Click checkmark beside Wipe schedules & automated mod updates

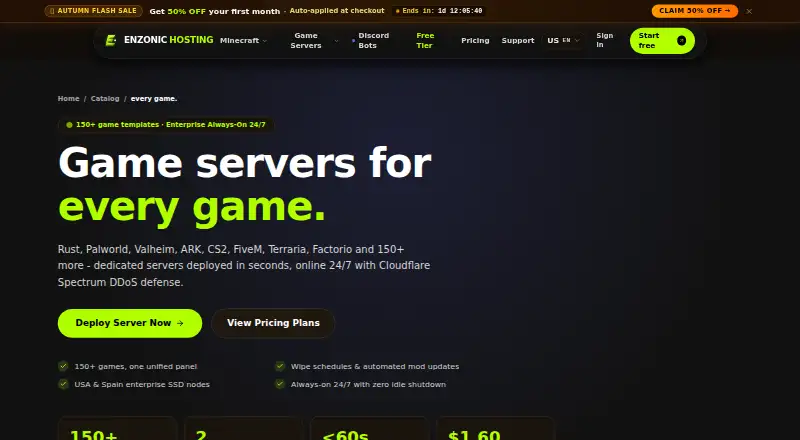coord(280,366)
